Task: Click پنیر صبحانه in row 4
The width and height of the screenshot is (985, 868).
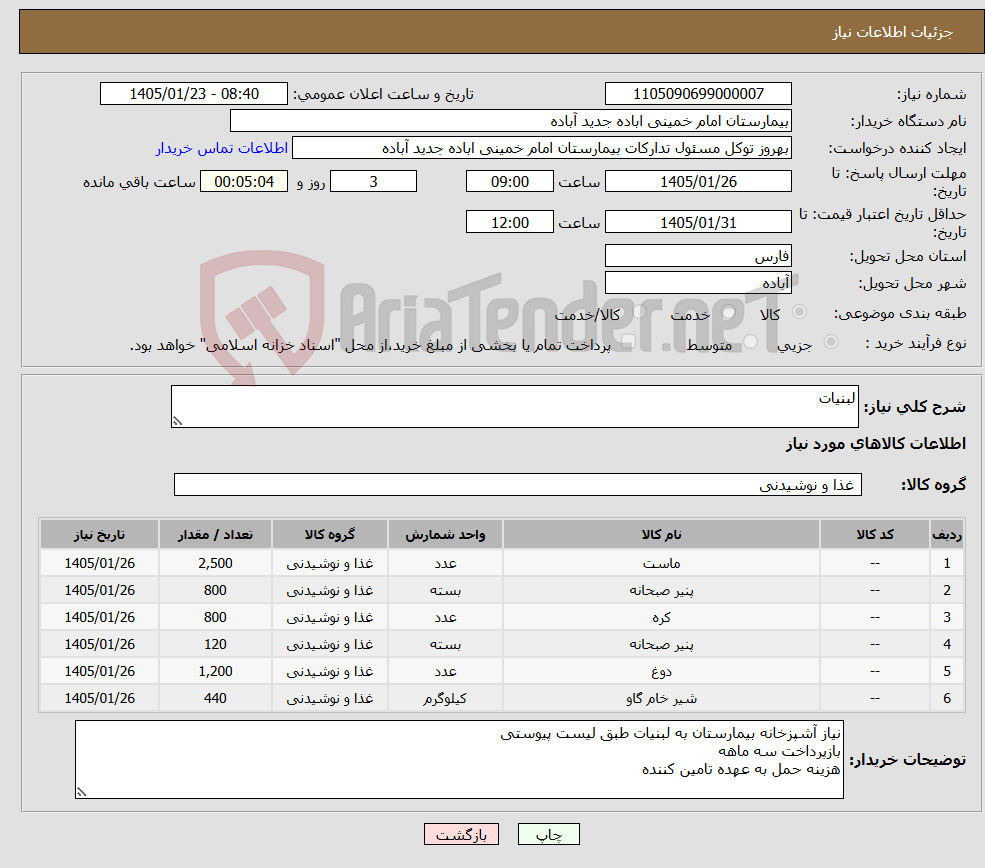Action: 661,644
